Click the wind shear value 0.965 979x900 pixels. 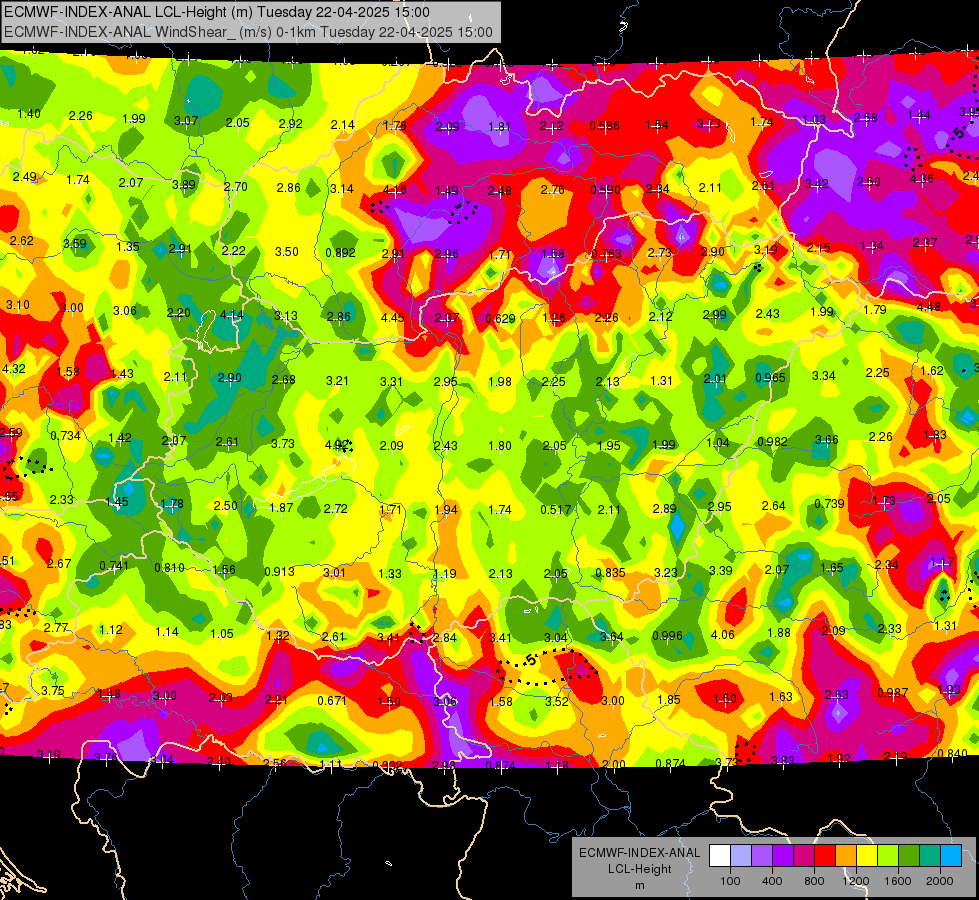click(x=770, y=377)
